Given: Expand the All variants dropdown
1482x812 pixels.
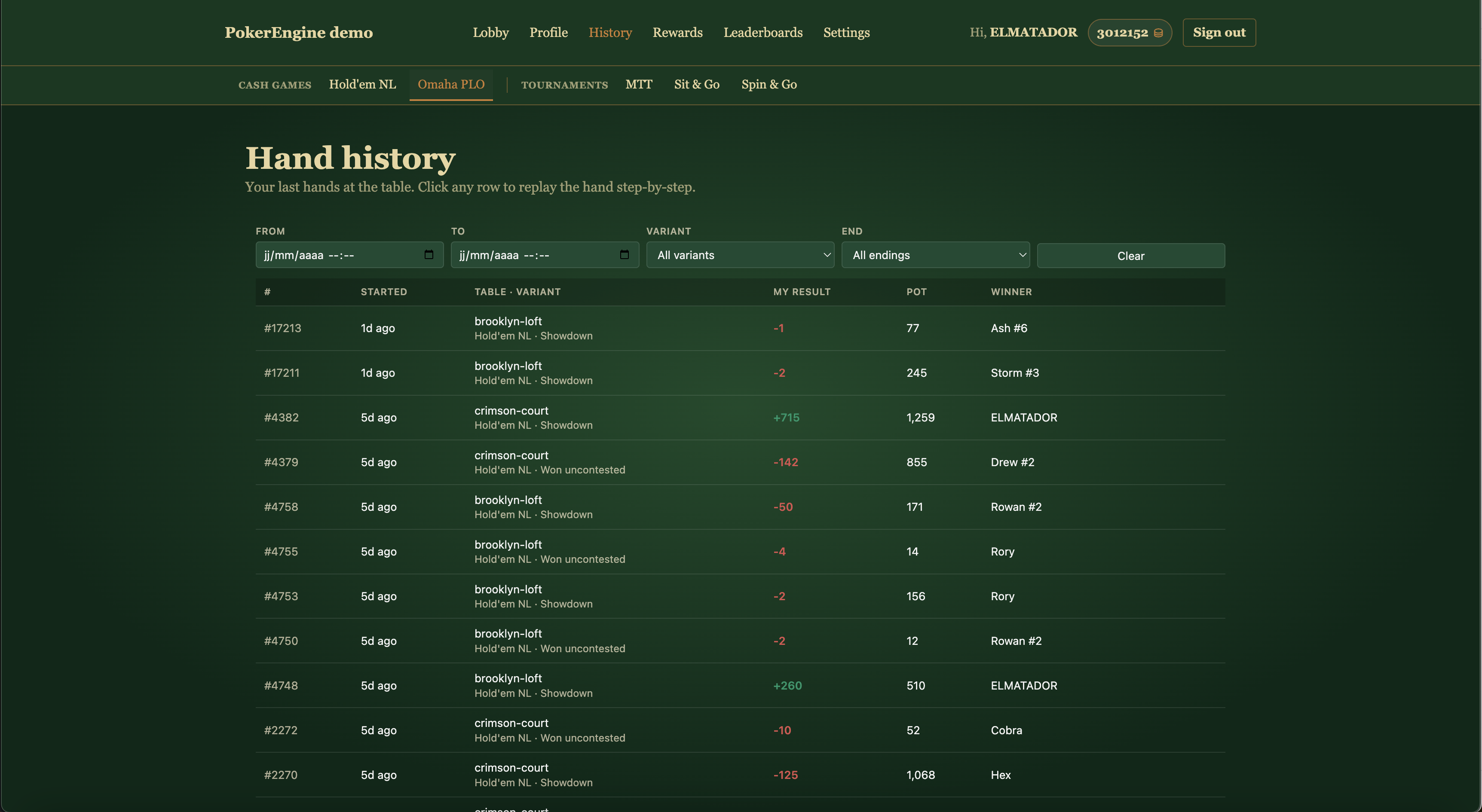Looking at the screenshot, I should pyautogui.click(x=741, y=255).
